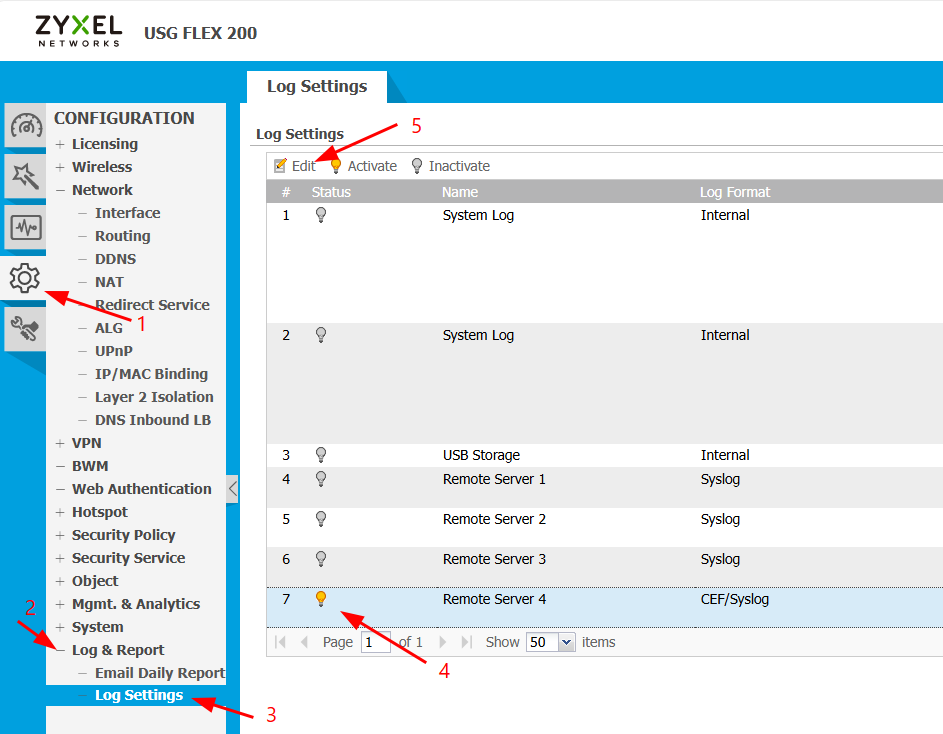Click the yellow Activate bulb icon
943x734 pixels.
pyautogui.click(x=336, y=166)
